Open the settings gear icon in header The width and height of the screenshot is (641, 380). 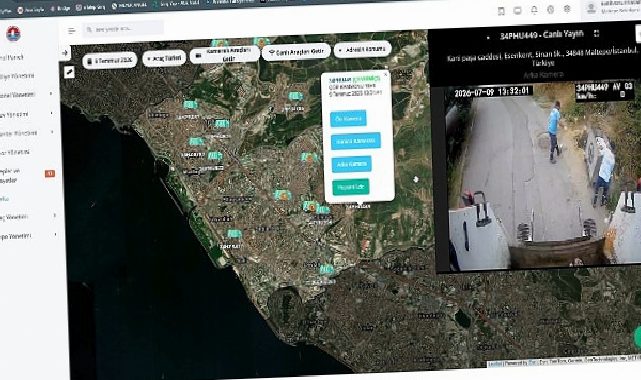[x=567, y=9]
